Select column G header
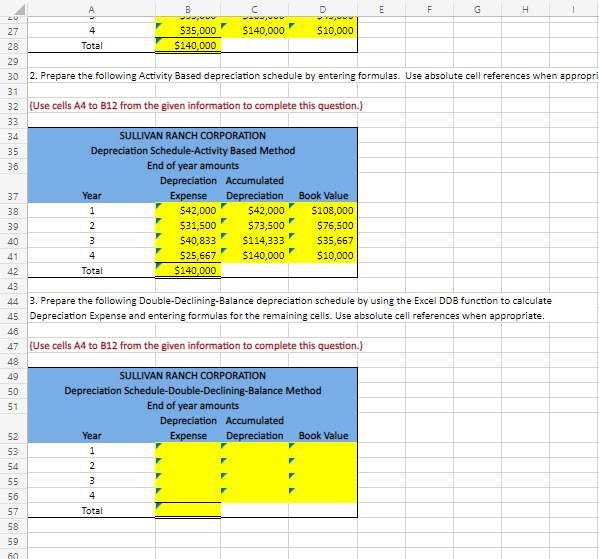The image size is (599, 559). pos(477,9)
